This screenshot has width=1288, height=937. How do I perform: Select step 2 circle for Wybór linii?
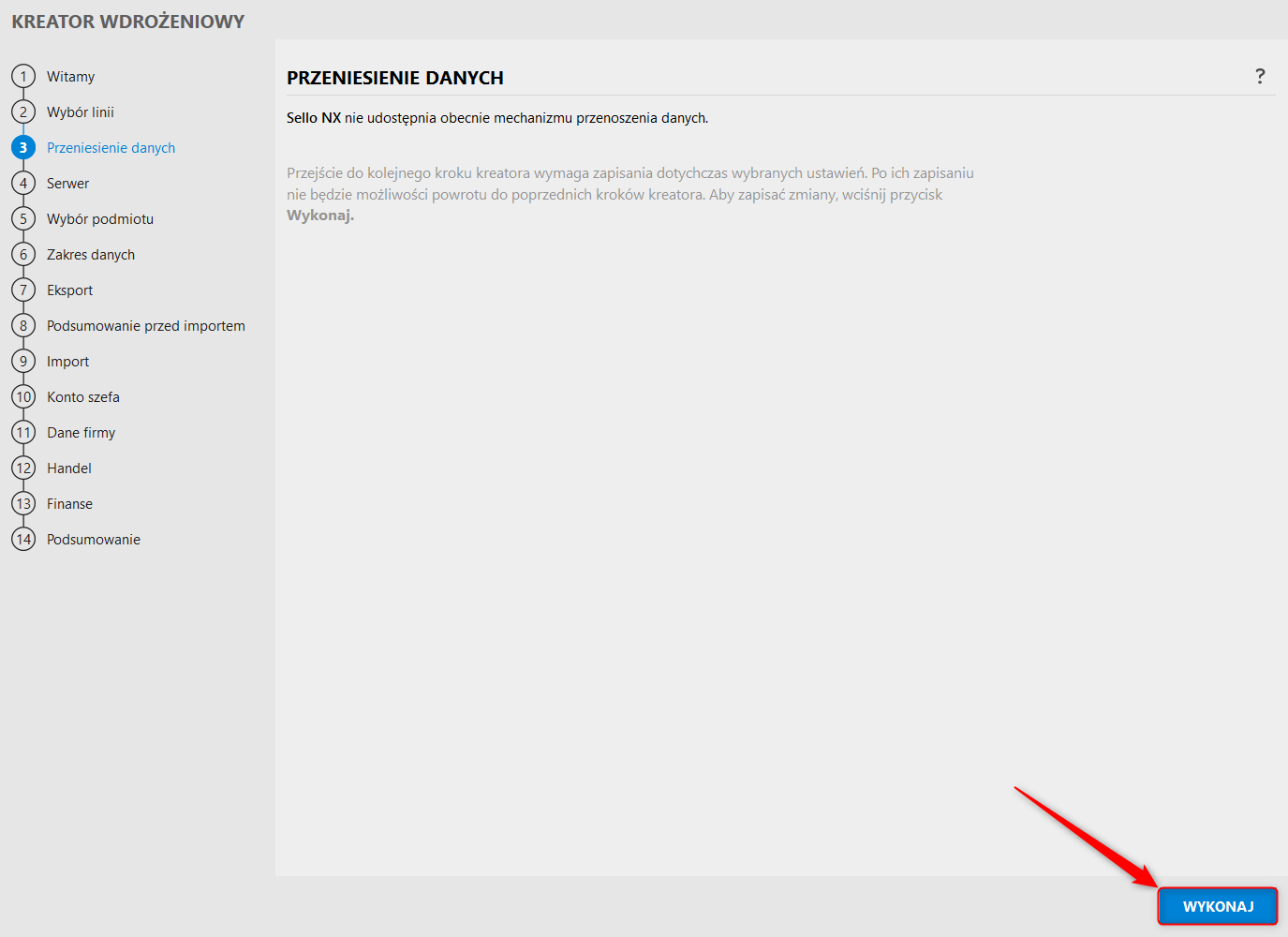coord(23,112)
